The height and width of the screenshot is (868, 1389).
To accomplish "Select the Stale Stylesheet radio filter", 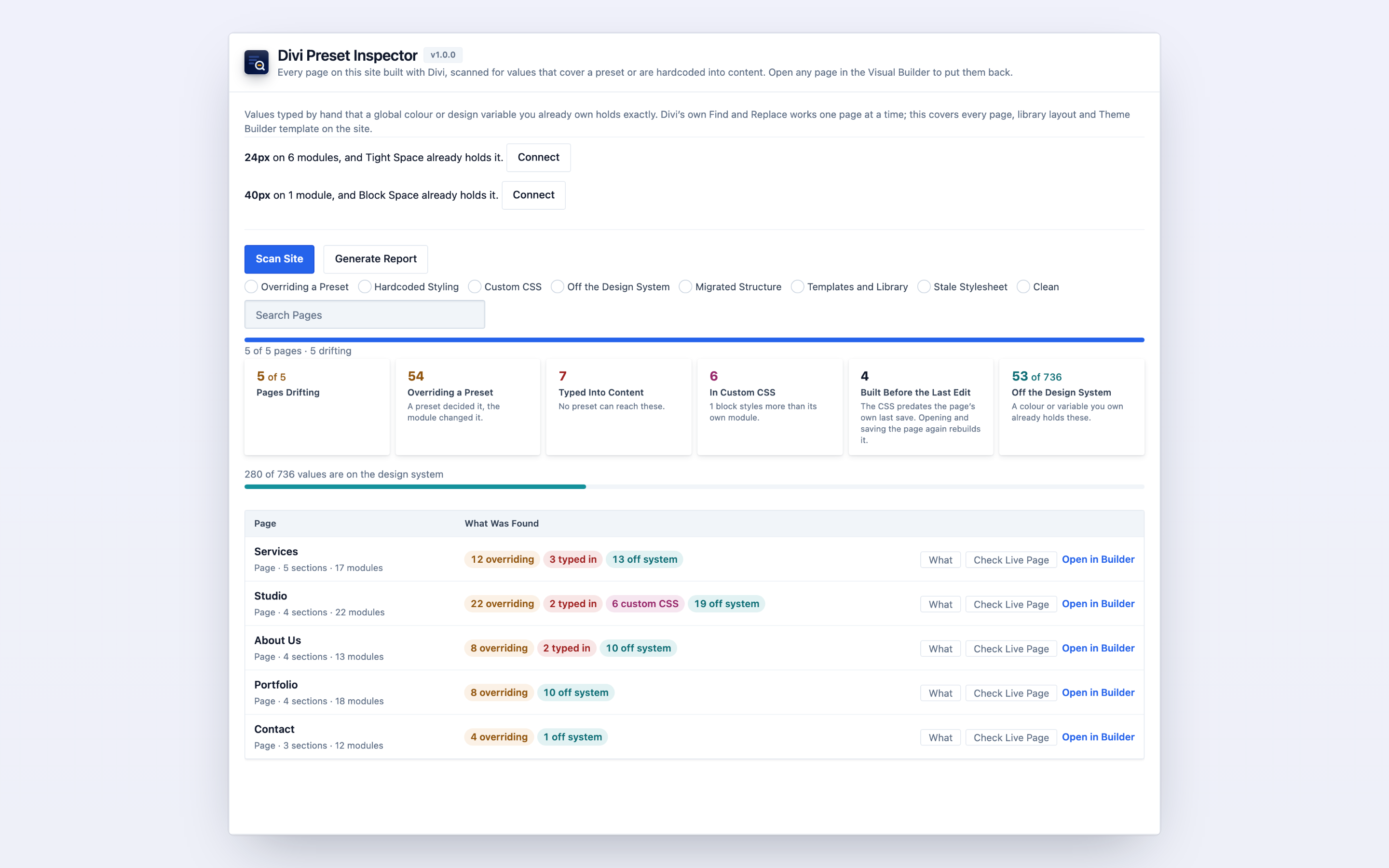I will (x=924, y=286).
